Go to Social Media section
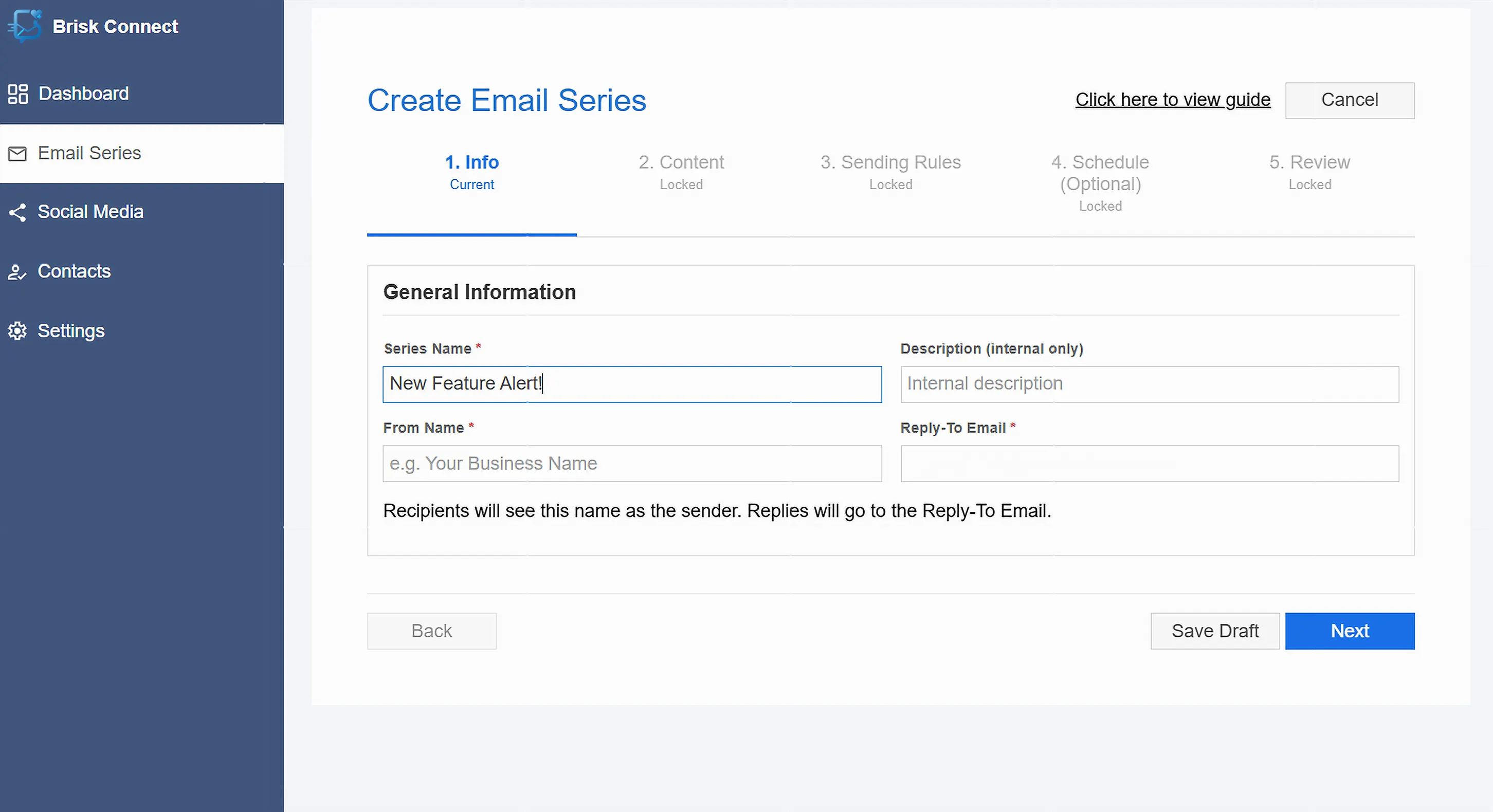The image size is (1493, 812). pos(141,212)
